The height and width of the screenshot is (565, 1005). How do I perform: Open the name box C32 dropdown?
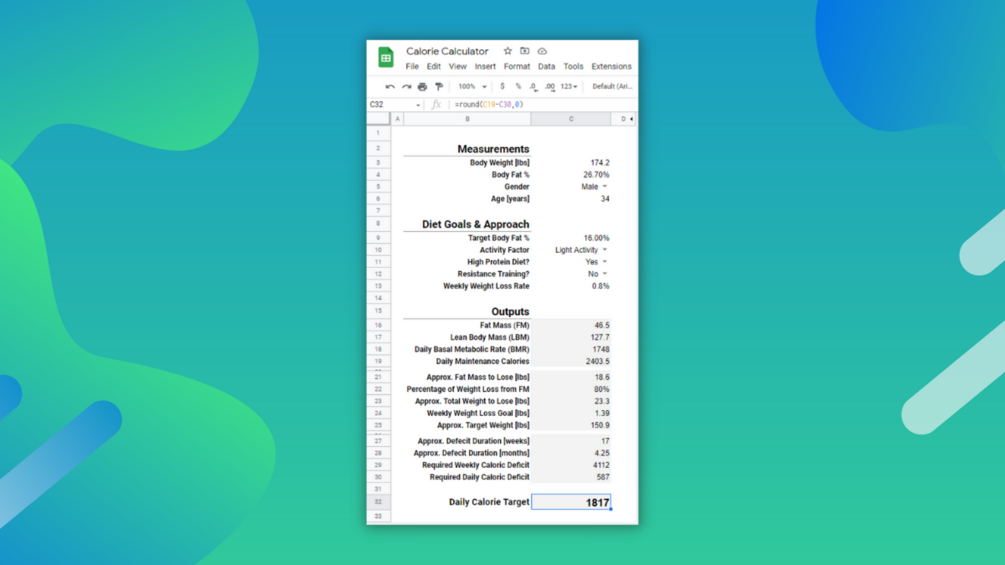click(418, 105)
